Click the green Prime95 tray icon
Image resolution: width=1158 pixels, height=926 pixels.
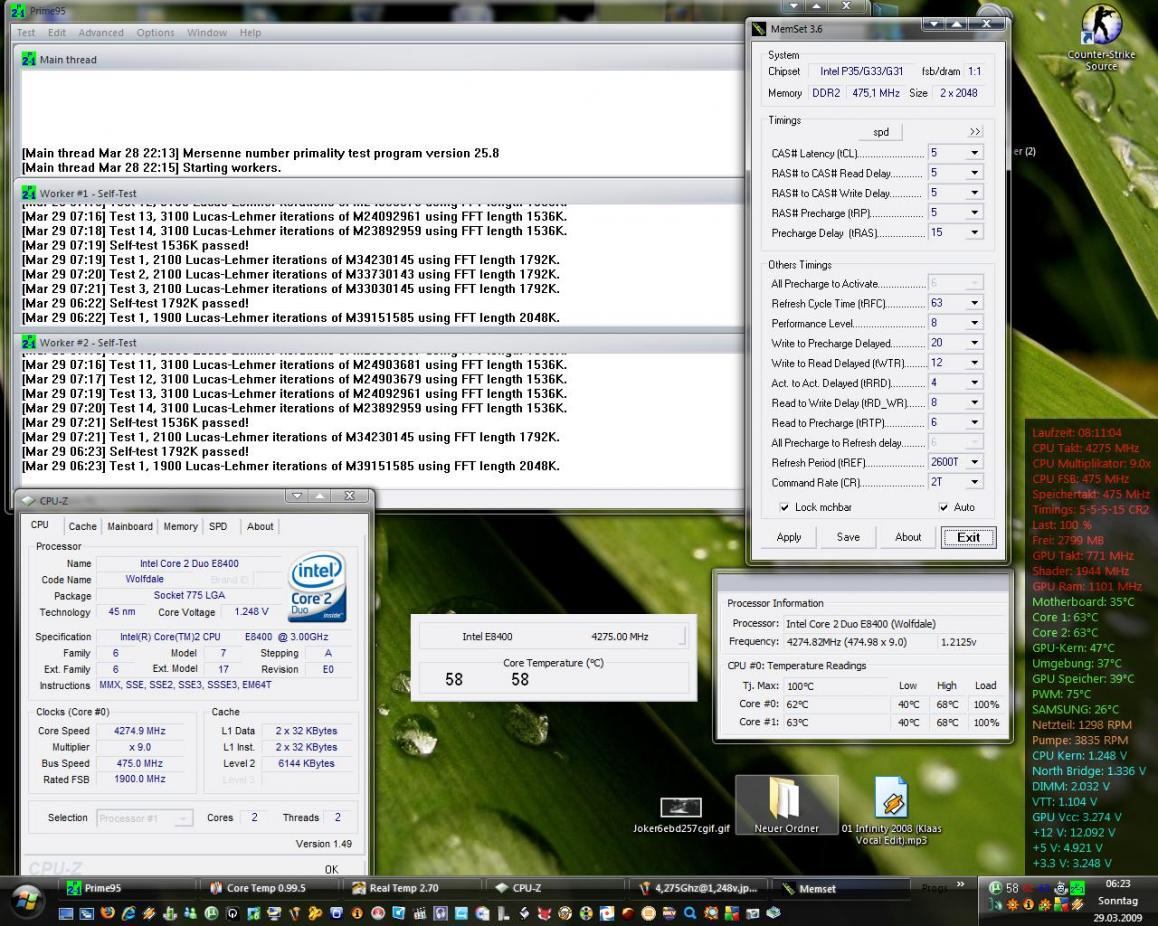[1078, 888]
